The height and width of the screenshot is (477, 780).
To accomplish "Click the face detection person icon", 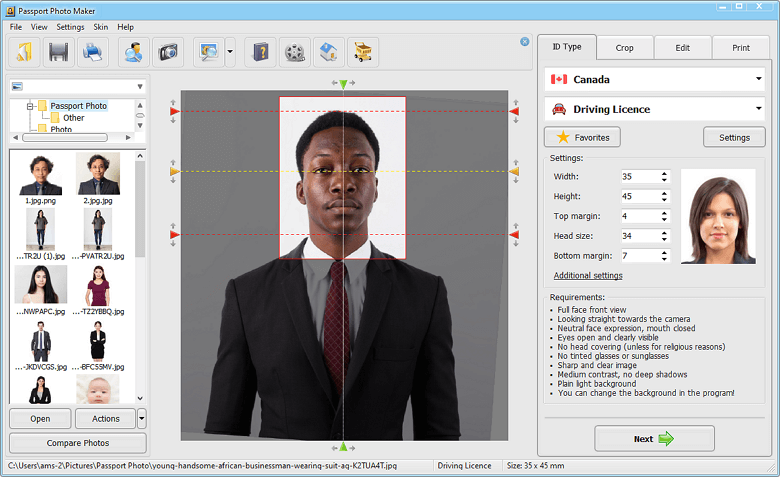I will point(133,52).
